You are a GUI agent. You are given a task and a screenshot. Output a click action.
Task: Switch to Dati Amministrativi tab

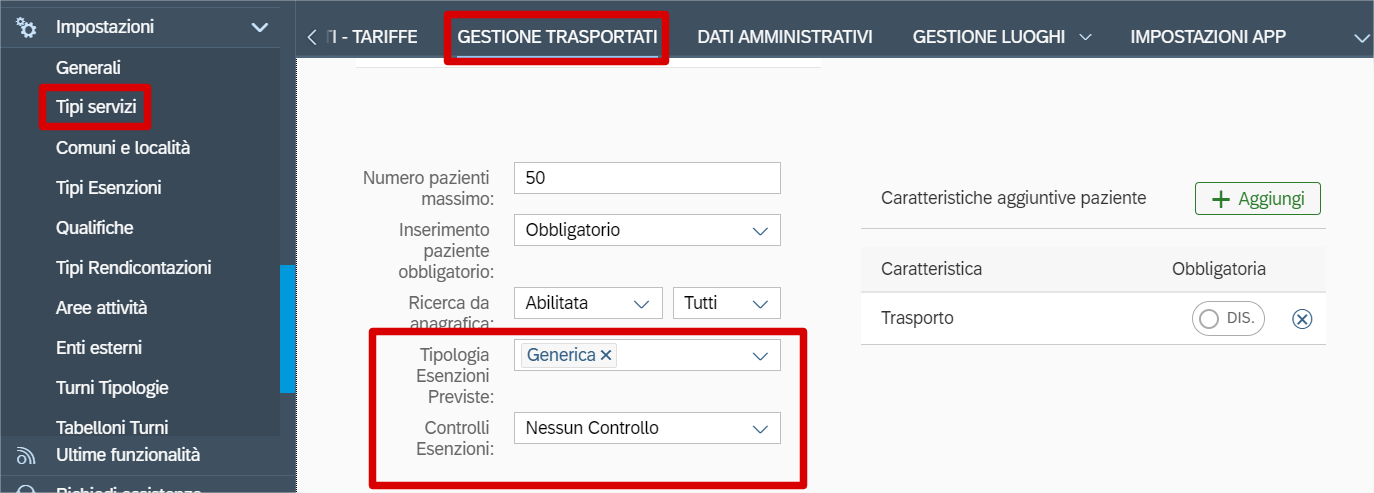[784, 37]
